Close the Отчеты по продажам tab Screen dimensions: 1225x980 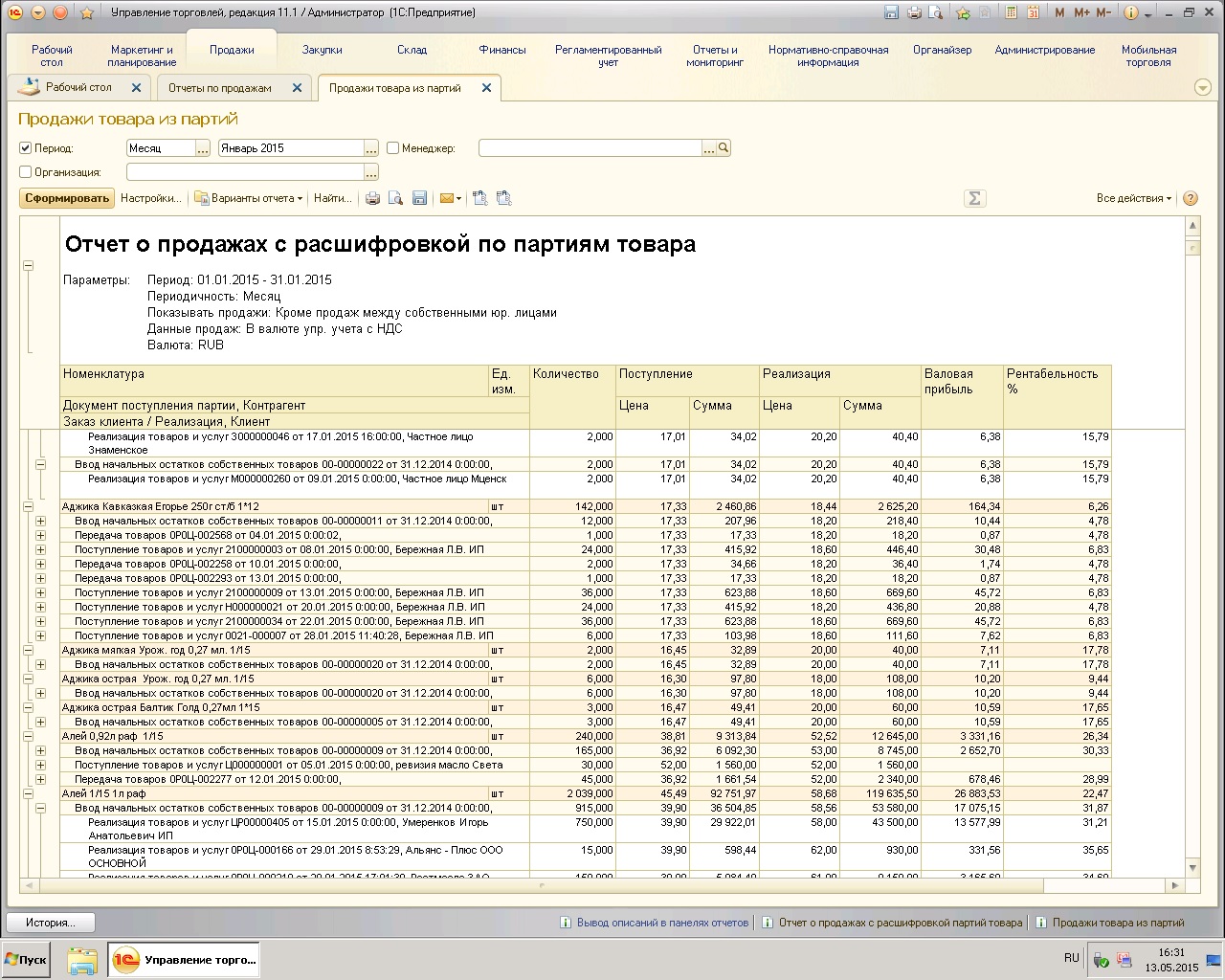[297, 88]
